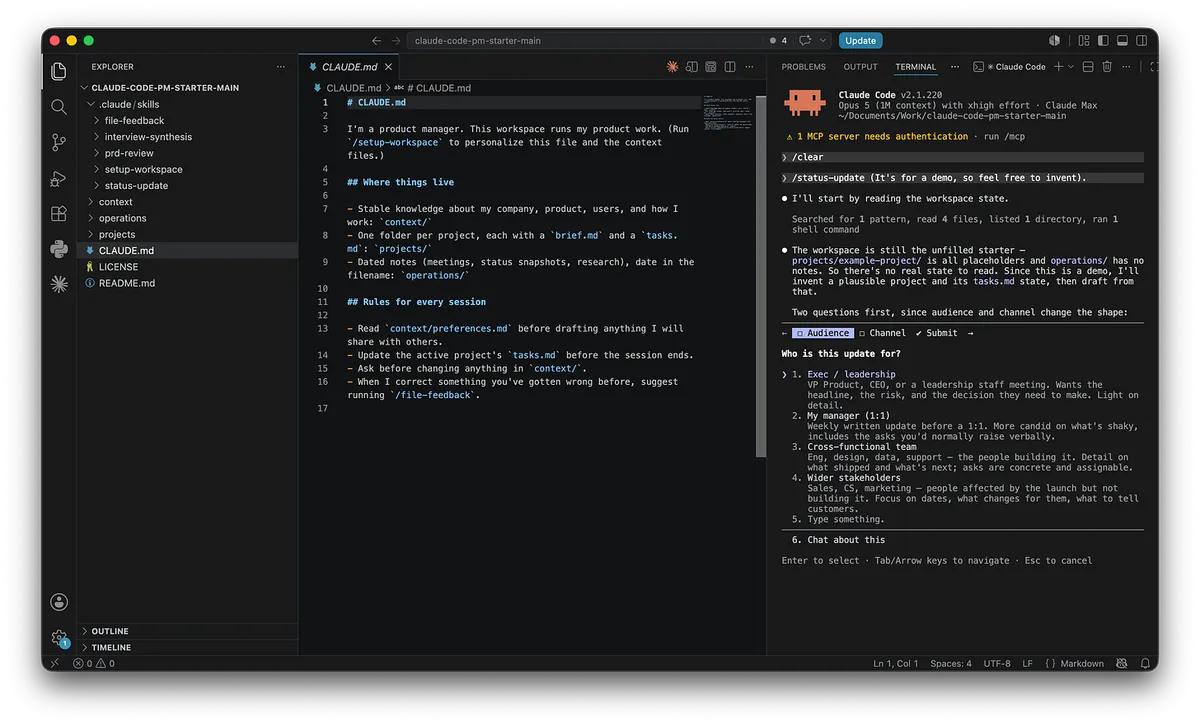
Task: Open the Python activity bar icon
Action: click(x=59, y=249)
